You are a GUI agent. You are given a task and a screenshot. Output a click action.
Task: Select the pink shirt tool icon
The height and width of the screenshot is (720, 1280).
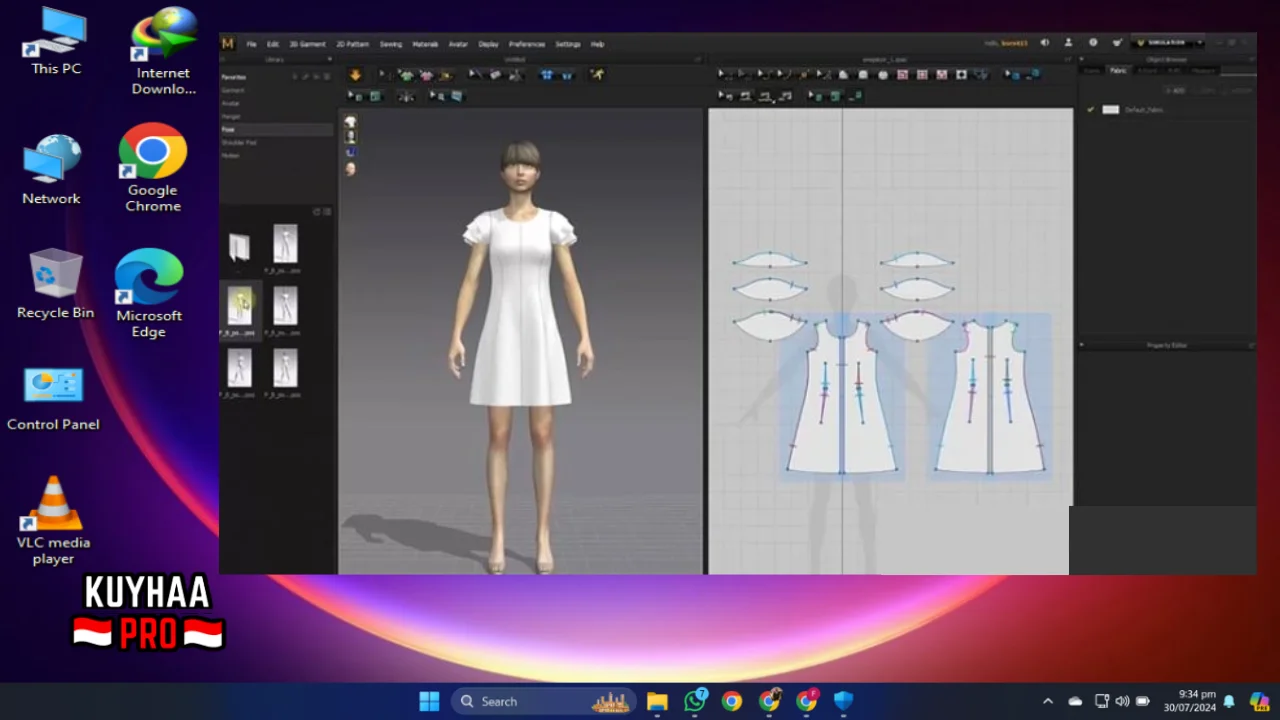427,75
